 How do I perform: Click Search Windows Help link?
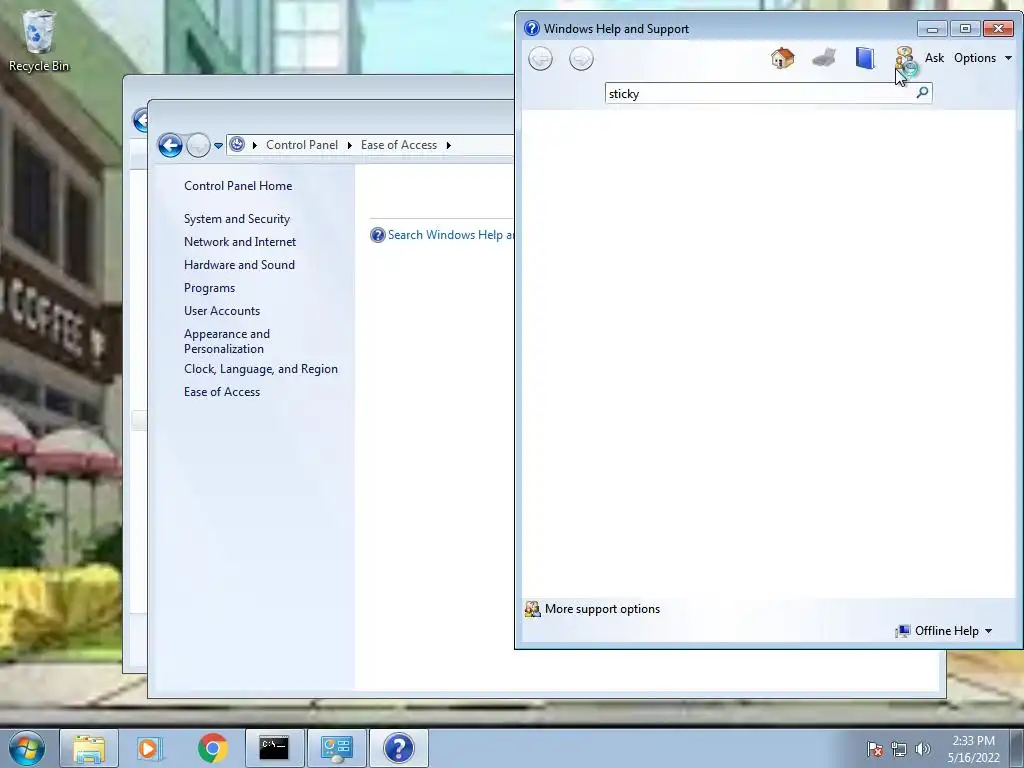coord(451,235)
